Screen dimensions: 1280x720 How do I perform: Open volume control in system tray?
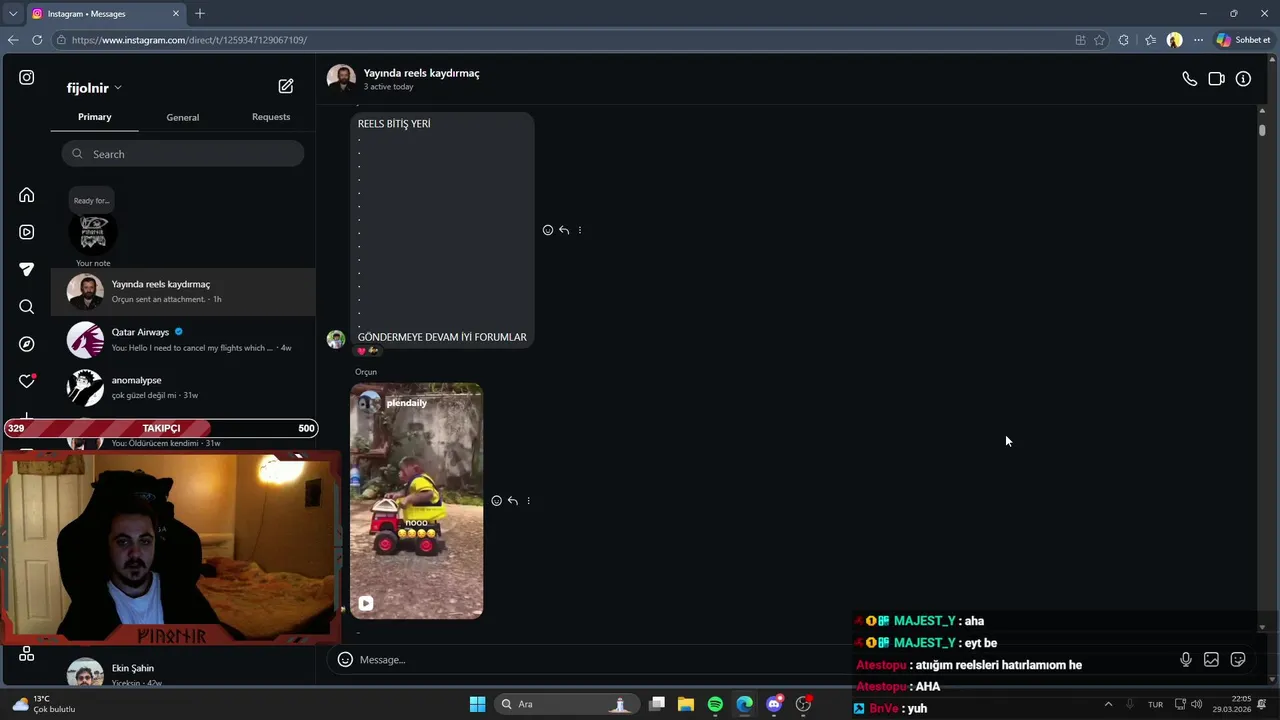tap(1197, 704)
